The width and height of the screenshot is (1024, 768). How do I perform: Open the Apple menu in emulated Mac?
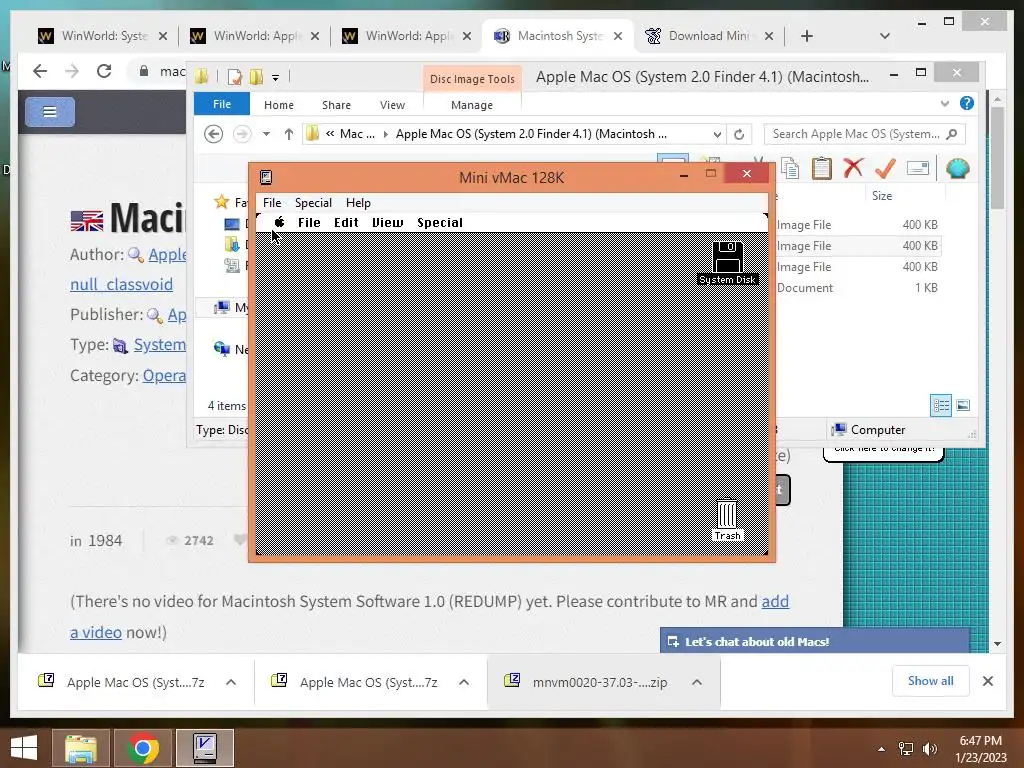point(280,222)
